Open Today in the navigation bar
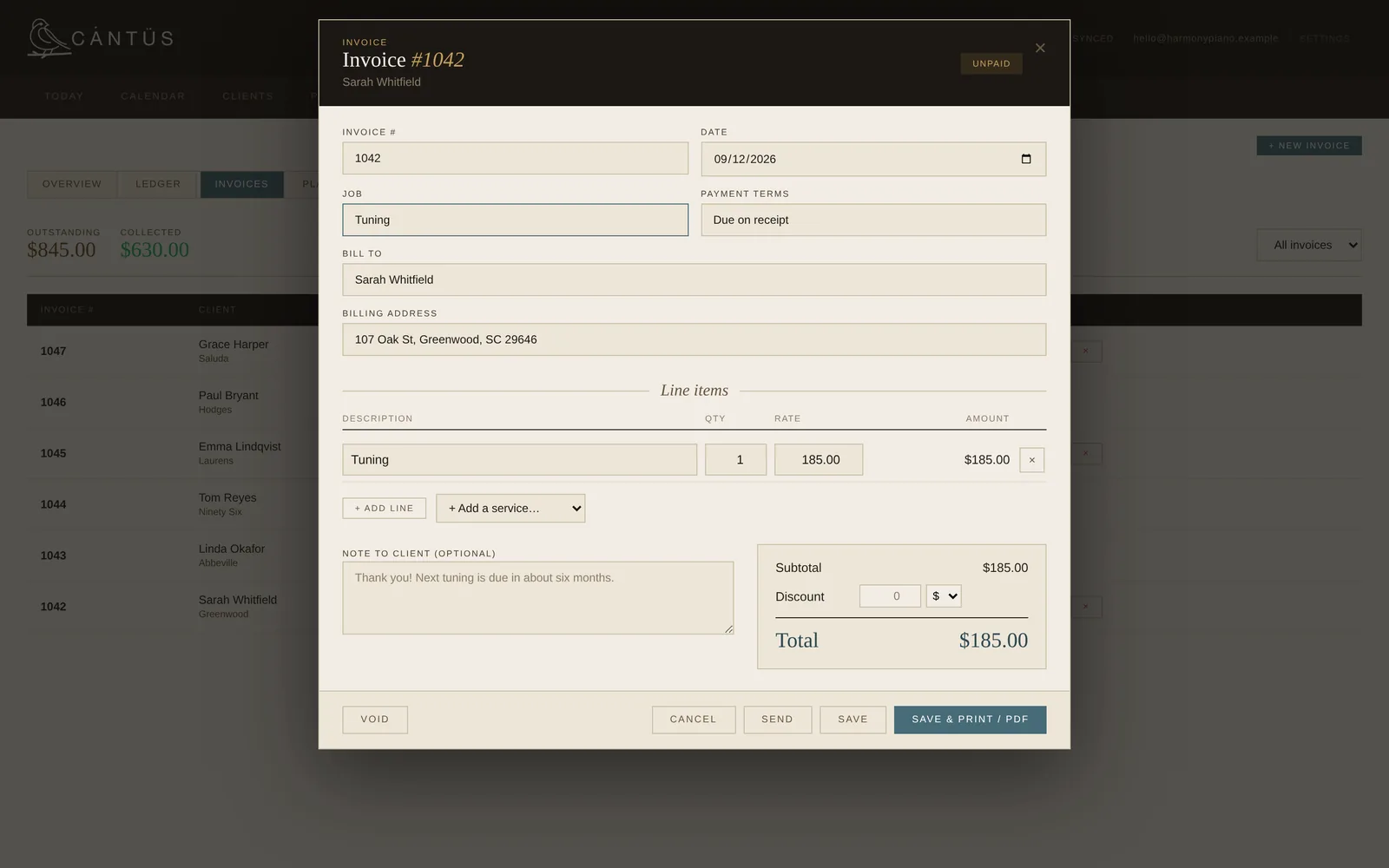Image resolution: width=1389 pixels, height=868 pixels. (x=64, y=96)
